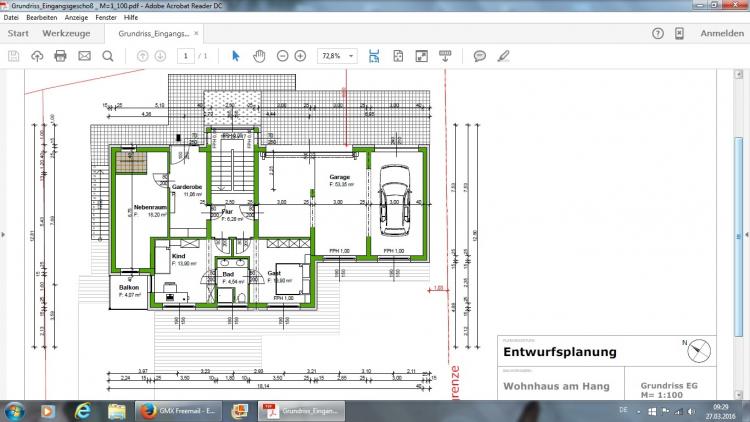Click the sign pen tool icon
This screenshot has width=750, height=422.
click(504, 56)
